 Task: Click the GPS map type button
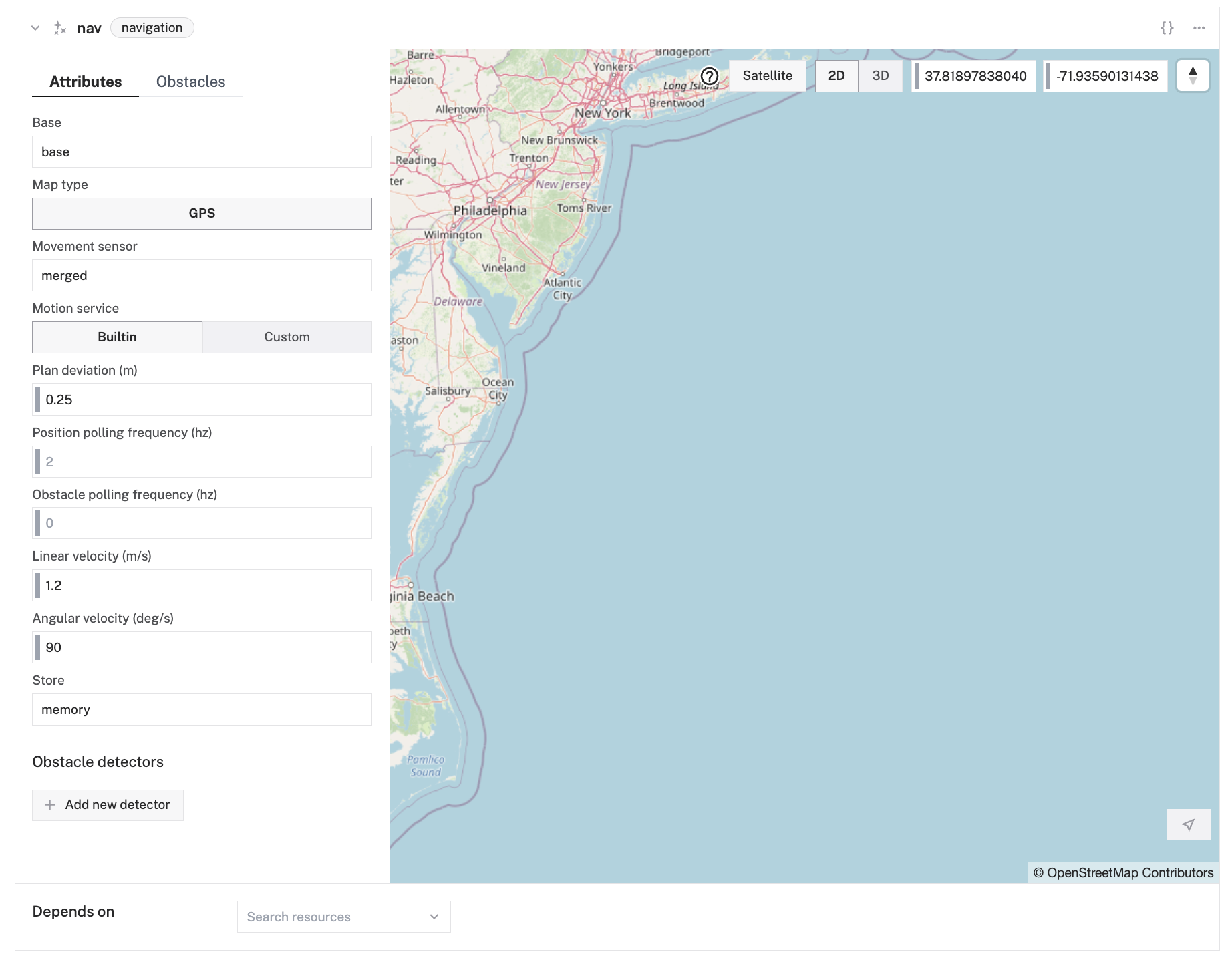tap(202, 214)
